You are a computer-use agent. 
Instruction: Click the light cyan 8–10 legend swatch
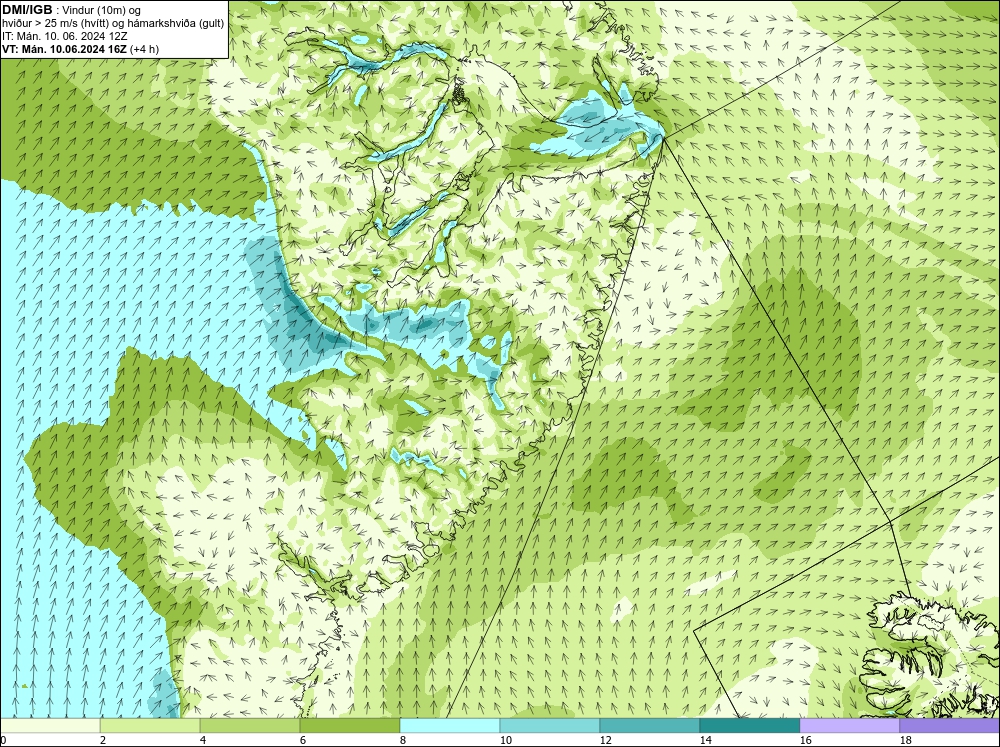click(450, 726)
